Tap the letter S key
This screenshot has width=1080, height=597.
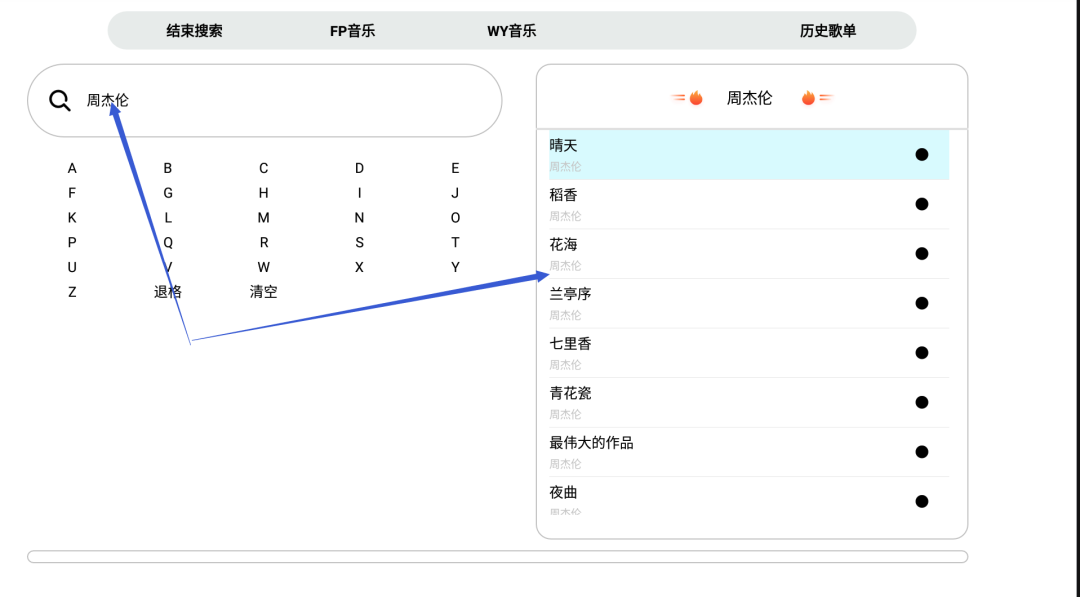[x=359, y=242]
